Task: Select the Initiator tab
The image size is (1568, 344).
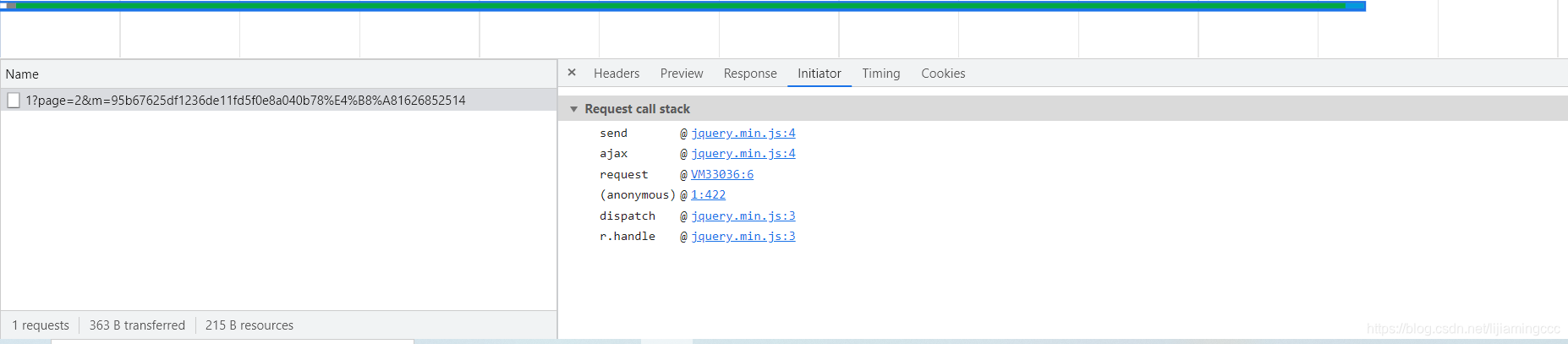Action: [x=820, y=74]
